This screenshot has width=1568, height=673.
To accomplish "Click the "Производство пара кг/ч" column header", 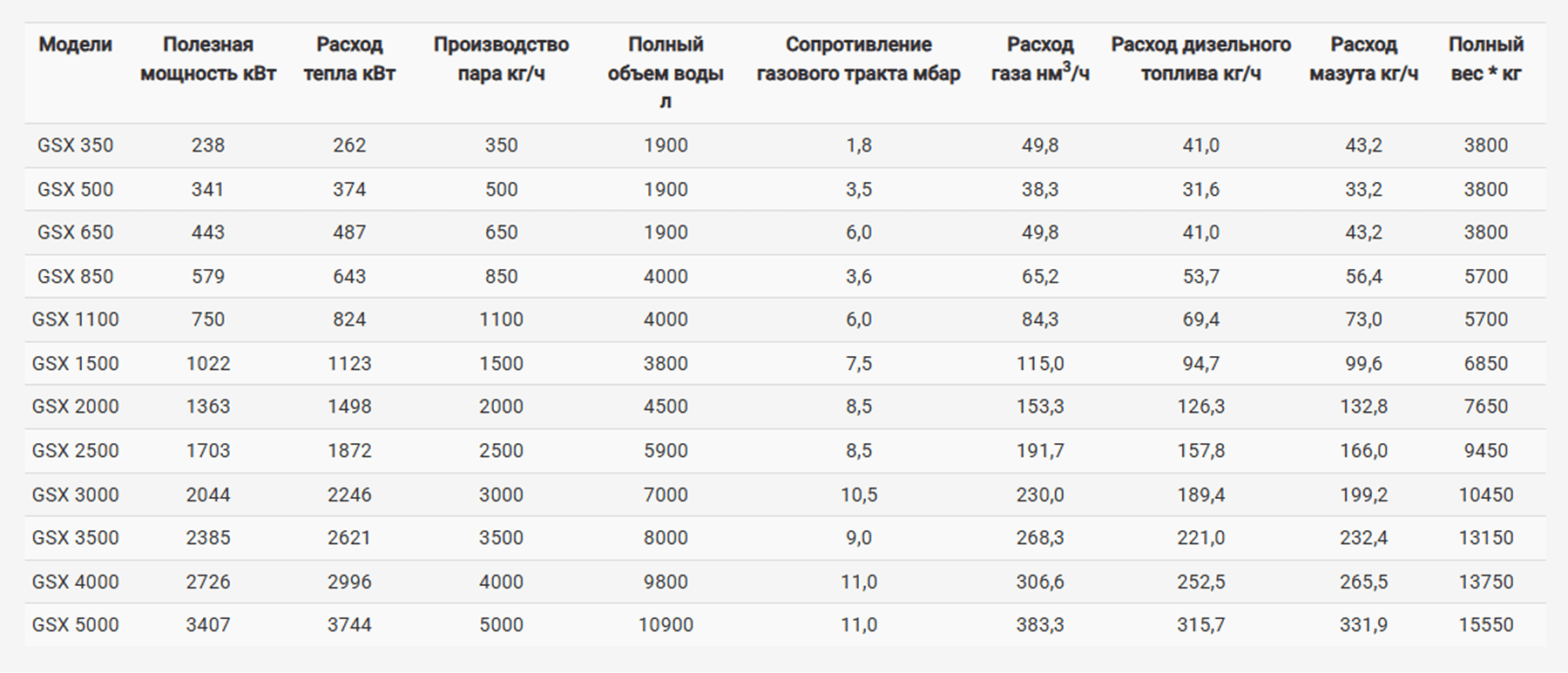I will coord(501,58).
